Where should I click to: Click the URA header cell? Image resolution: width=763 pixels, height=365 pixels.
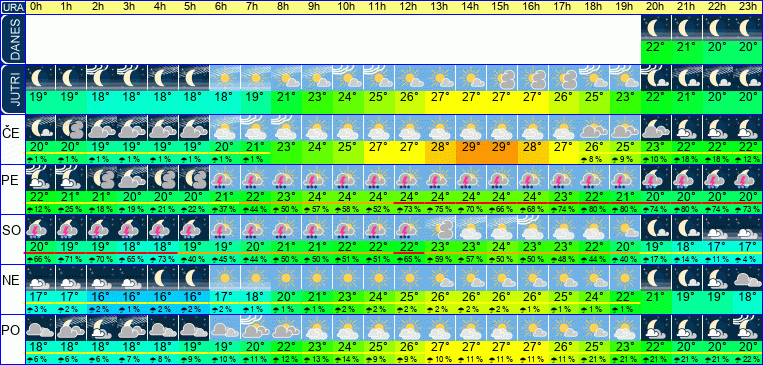pyautogui.click(x=12, y=7)
